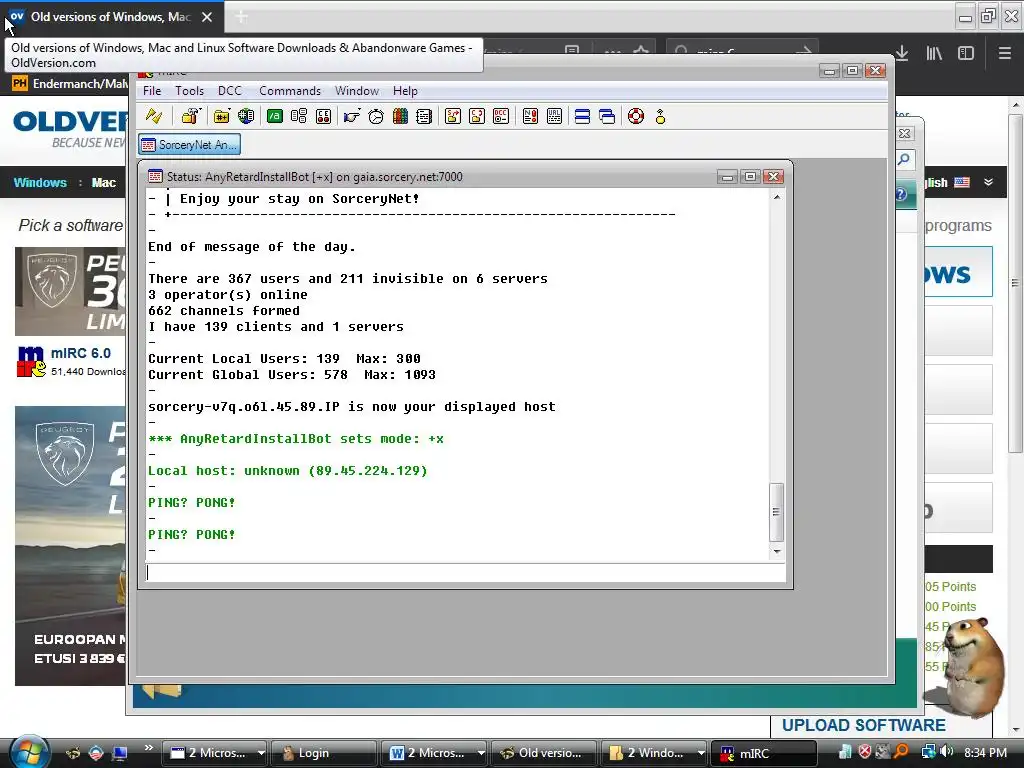Switch to the Old versions browser tab
Image resolution: width=1024 pixels, height=768 pixels.
(111, 17)
